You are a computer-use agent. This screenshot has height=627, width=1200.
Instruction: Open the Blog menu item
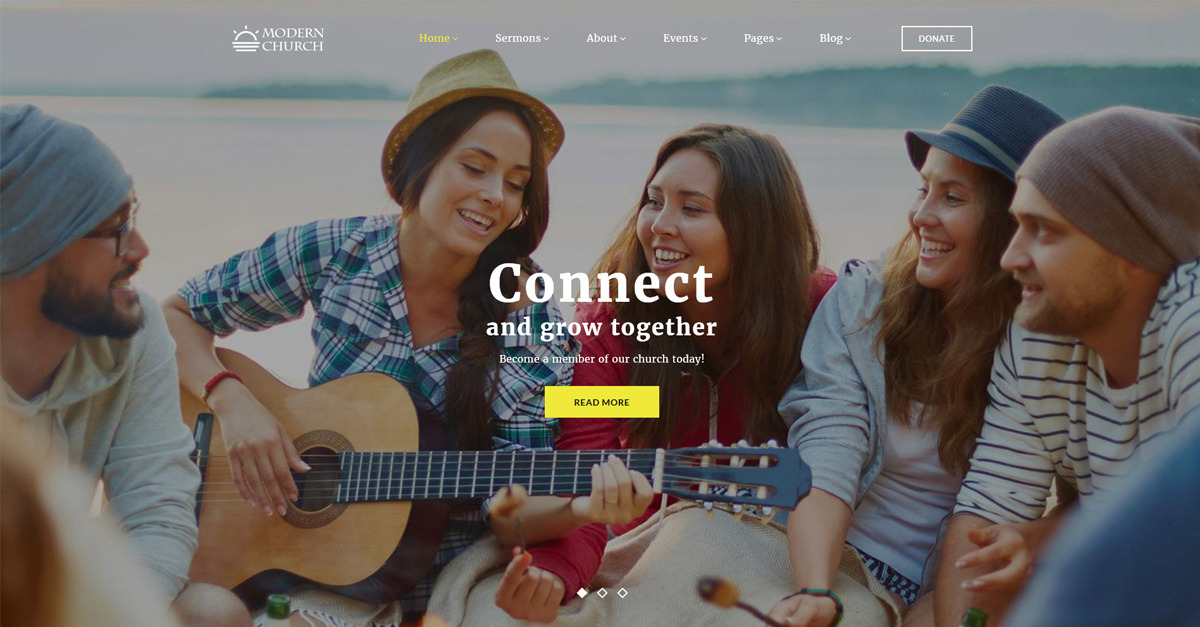(x=831, y=38)
